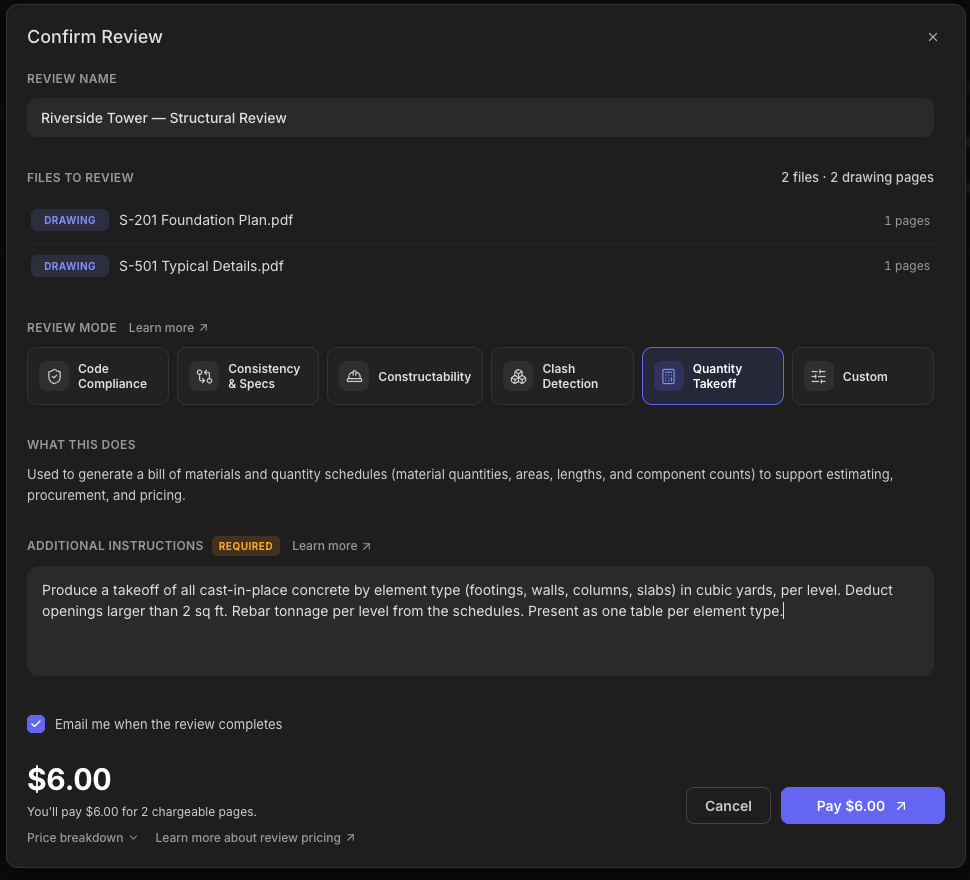This screenshot has height=880, width=970.
Task: Edit the Review Name input field
Action: click(480, 117)
